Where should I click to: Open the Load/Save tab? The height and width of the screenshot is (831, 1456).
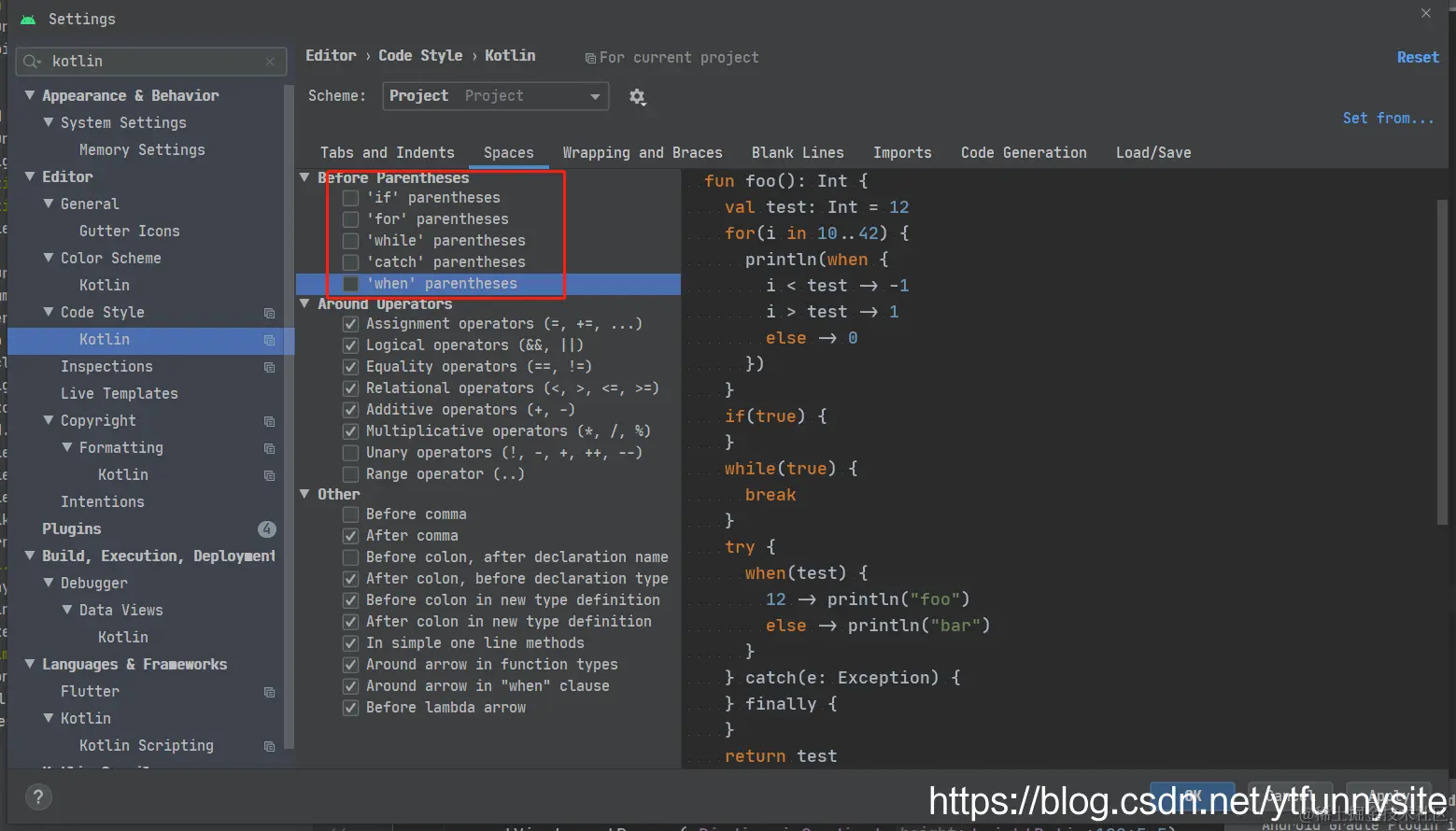[1153, 153]
